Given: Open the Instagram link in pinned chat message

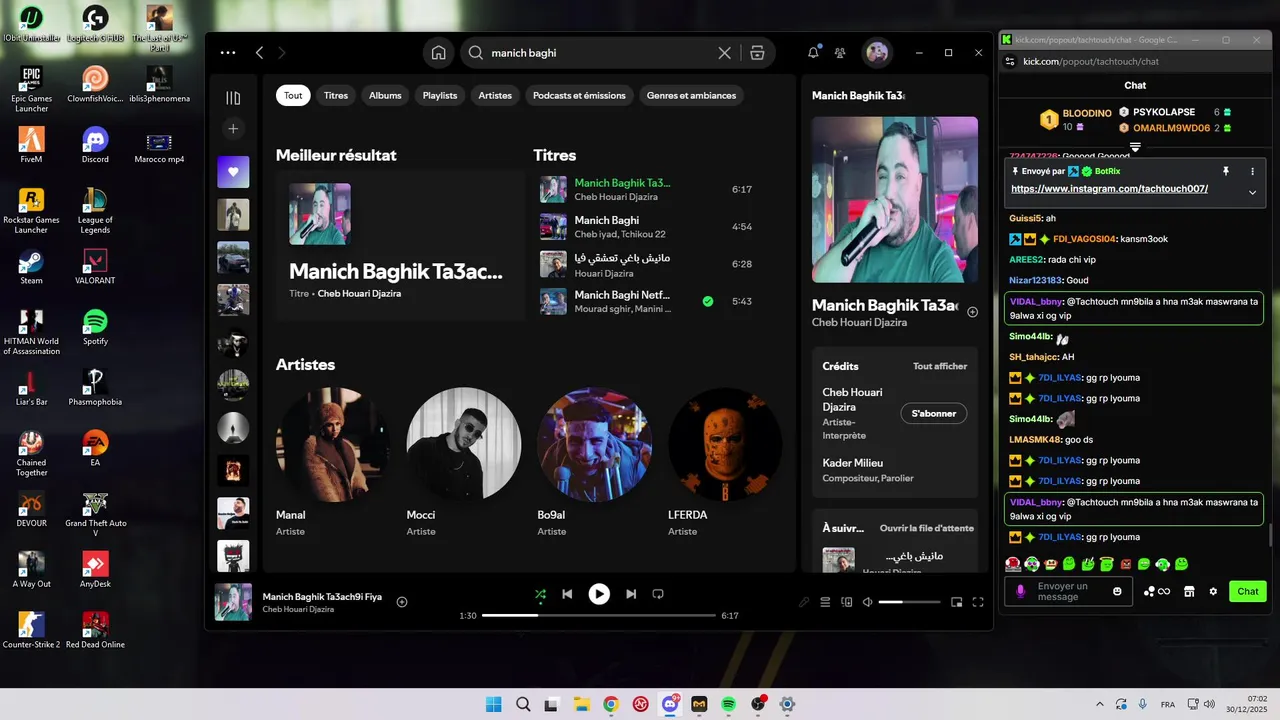Looking at the screenshot, I should coord(1109,189).
